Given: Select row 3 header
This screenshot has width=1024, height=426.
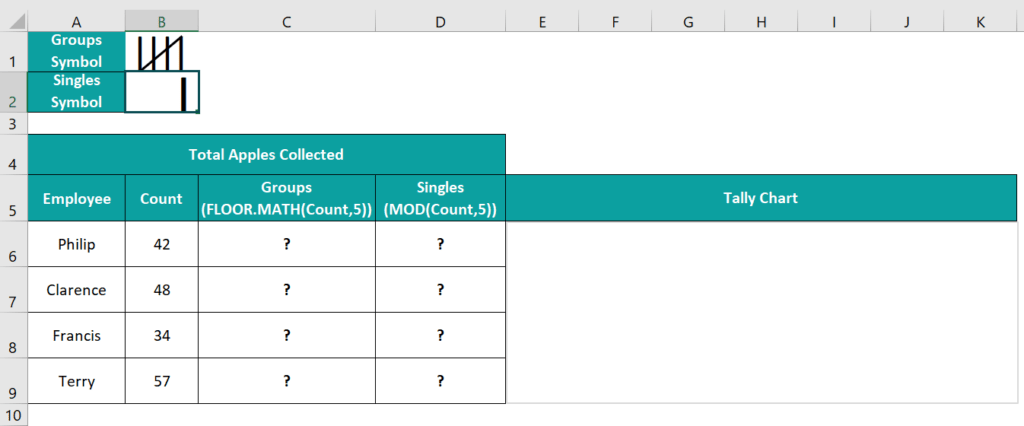Looking at the screenshot, I should coord(14,123).
